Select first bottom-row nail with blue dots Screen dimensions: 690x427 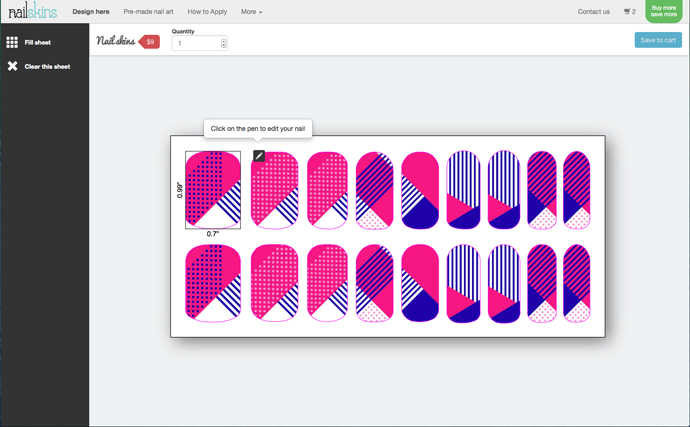[x=213, y=283]
